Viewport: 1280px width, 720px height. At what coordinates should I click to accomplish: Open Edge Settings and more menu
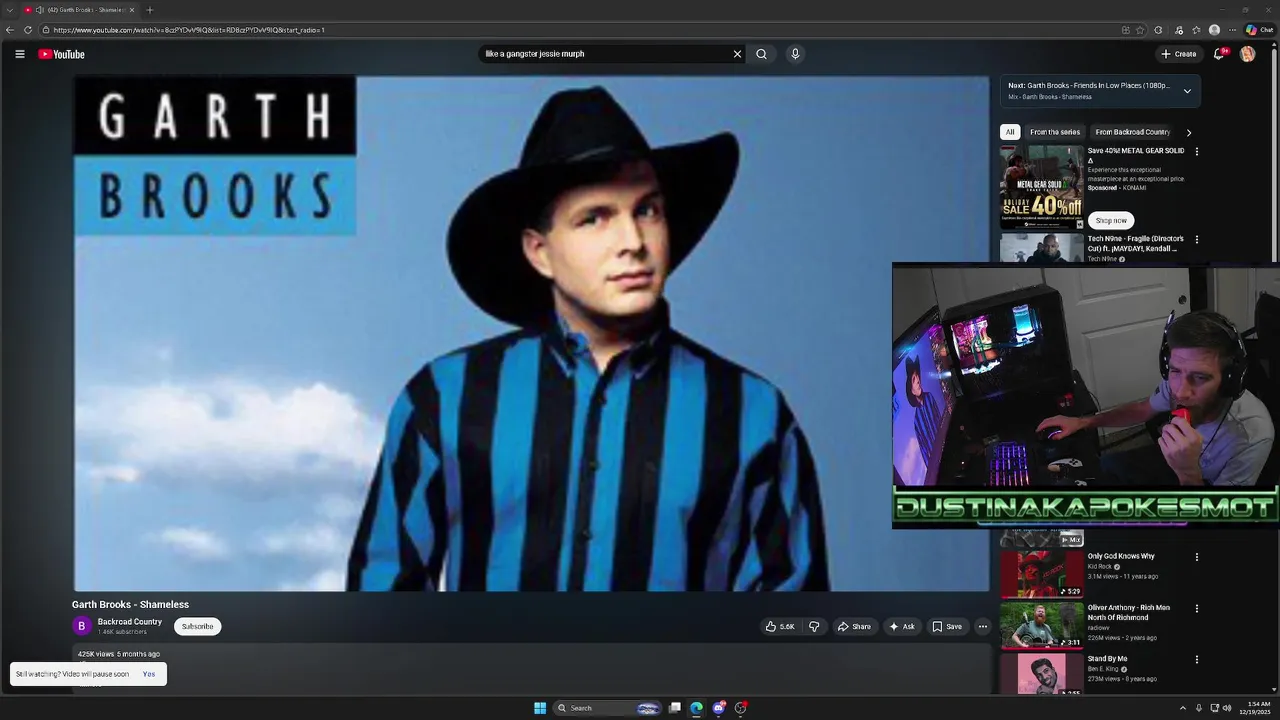pyautogui.click(x=1232, y=30)
